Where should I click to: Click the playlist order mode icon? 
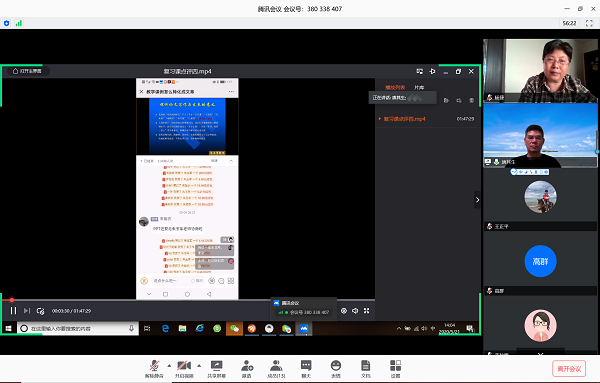pos(459,100)
